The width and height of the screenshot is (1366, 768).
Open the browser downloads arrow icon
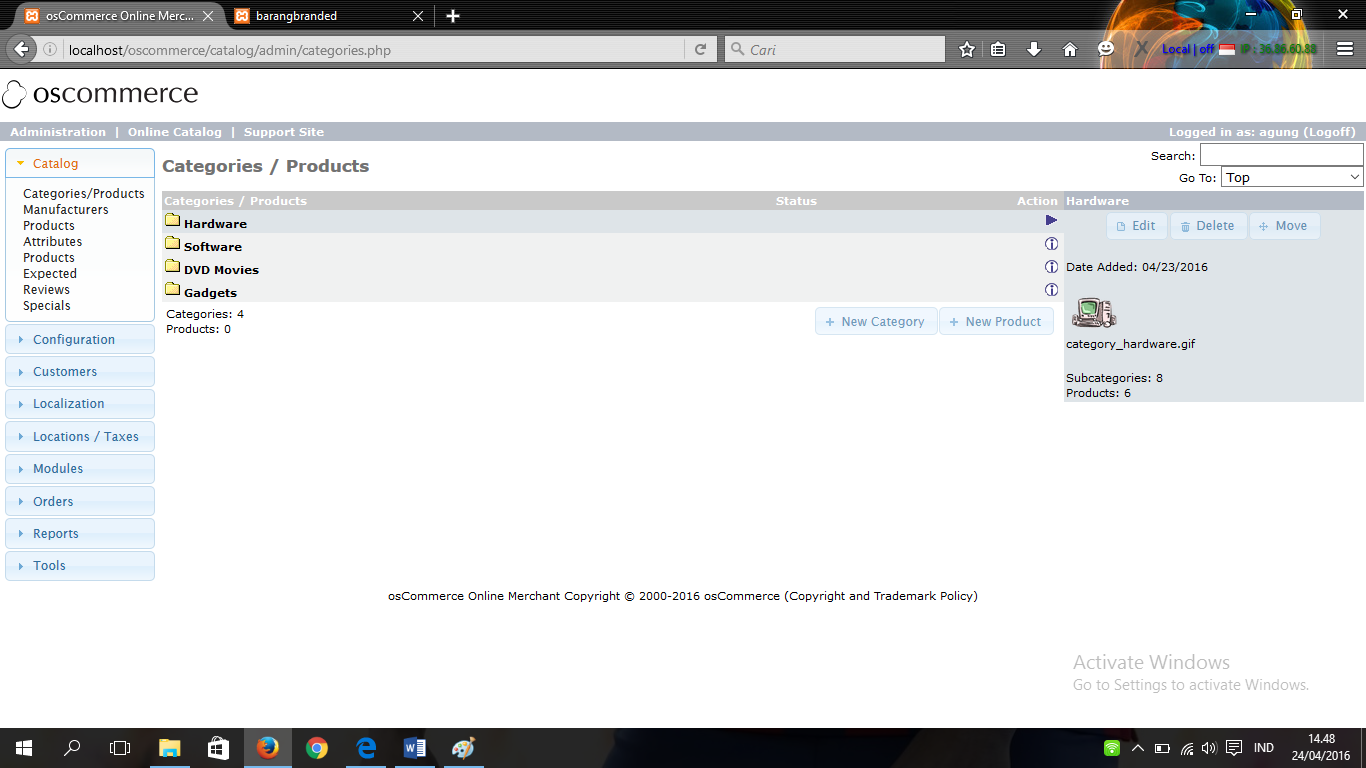click(x=1034, y=49)
